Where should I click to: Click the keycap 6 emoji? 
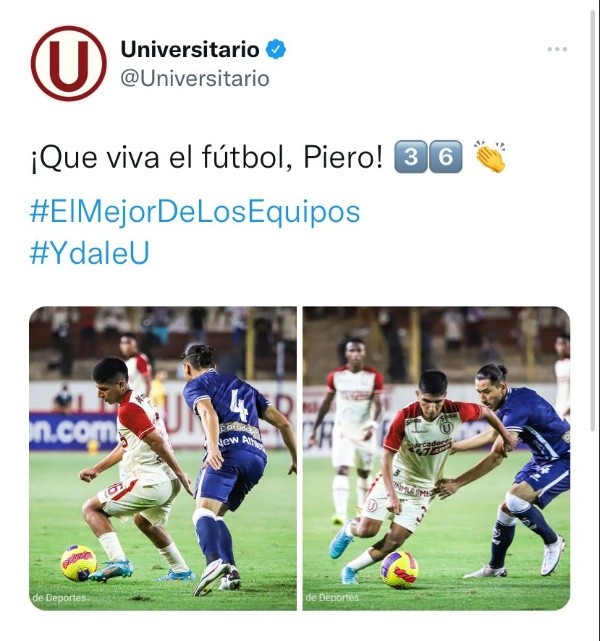coord(446,157)
